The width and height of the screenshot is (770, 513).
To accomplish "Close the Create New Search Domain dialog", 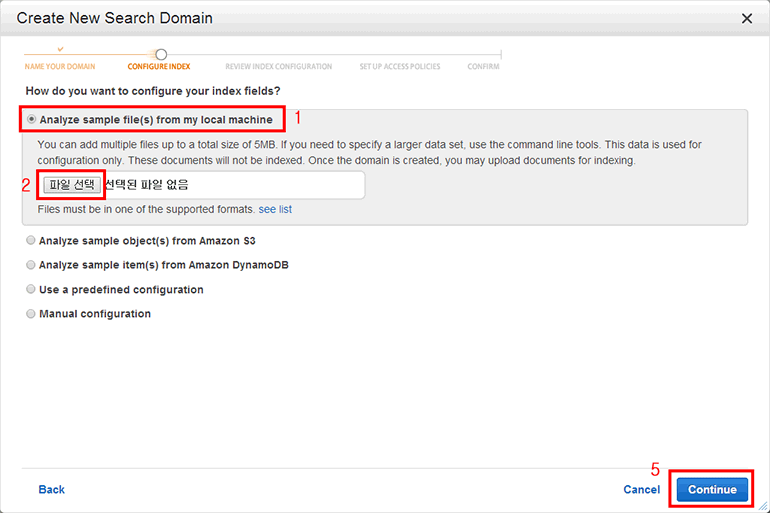I will point(746,18).
